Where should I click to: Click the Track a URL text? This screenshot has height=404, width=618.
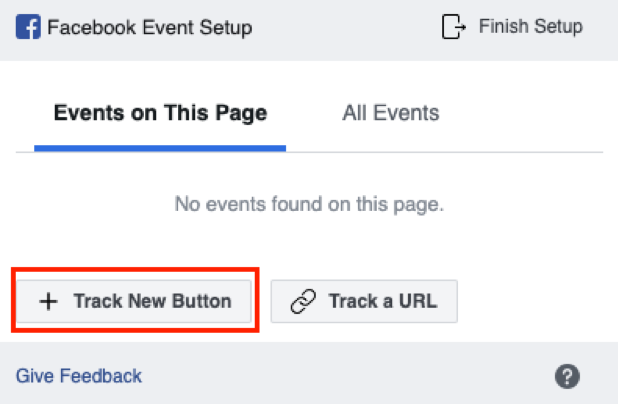click(383, 302)
